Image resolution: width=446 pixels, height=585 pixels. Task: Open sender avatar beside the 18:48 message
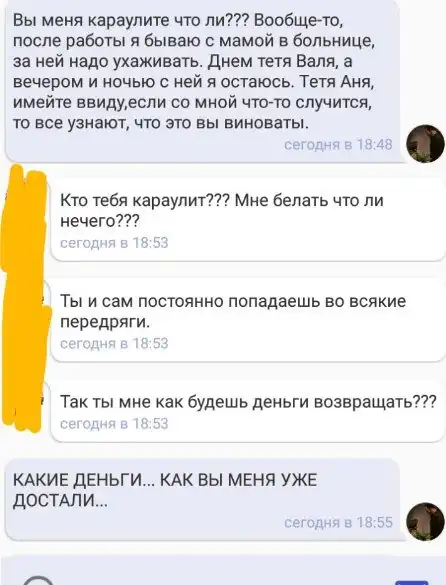pyautogui.click(x=425, y=144)
